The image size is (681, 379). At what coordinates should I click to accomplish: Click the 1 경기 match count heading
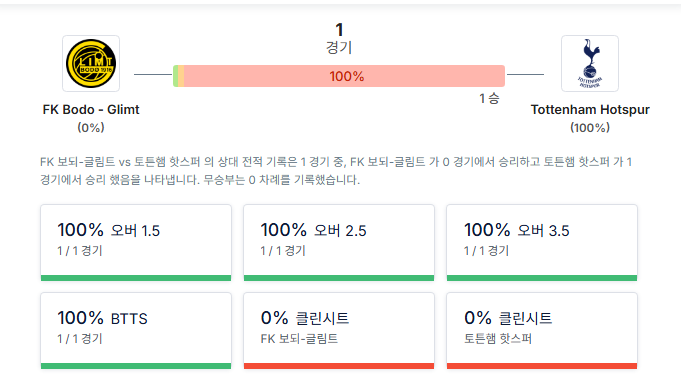339,38
